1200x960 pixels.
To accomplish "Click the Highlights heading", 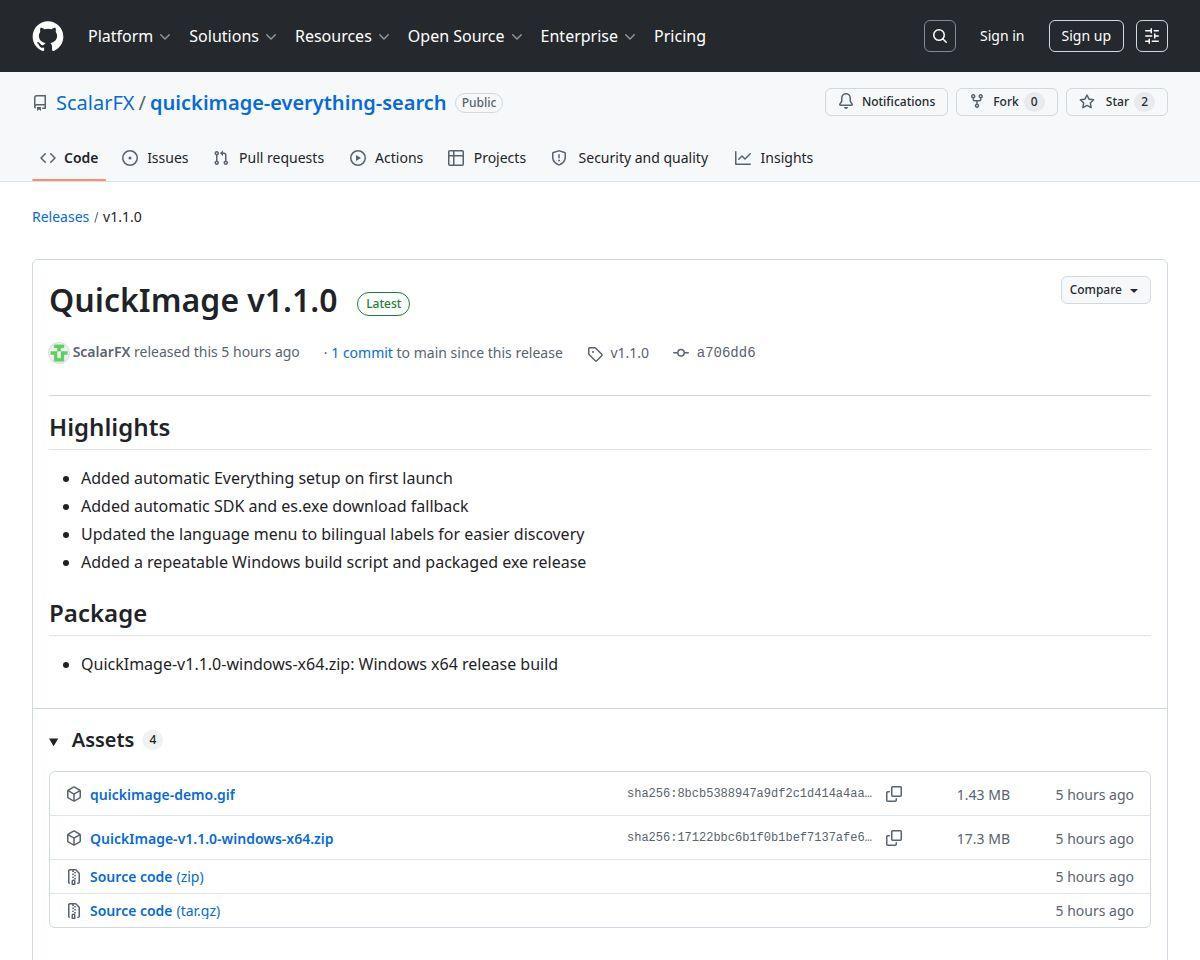I will tap(110, 427).
